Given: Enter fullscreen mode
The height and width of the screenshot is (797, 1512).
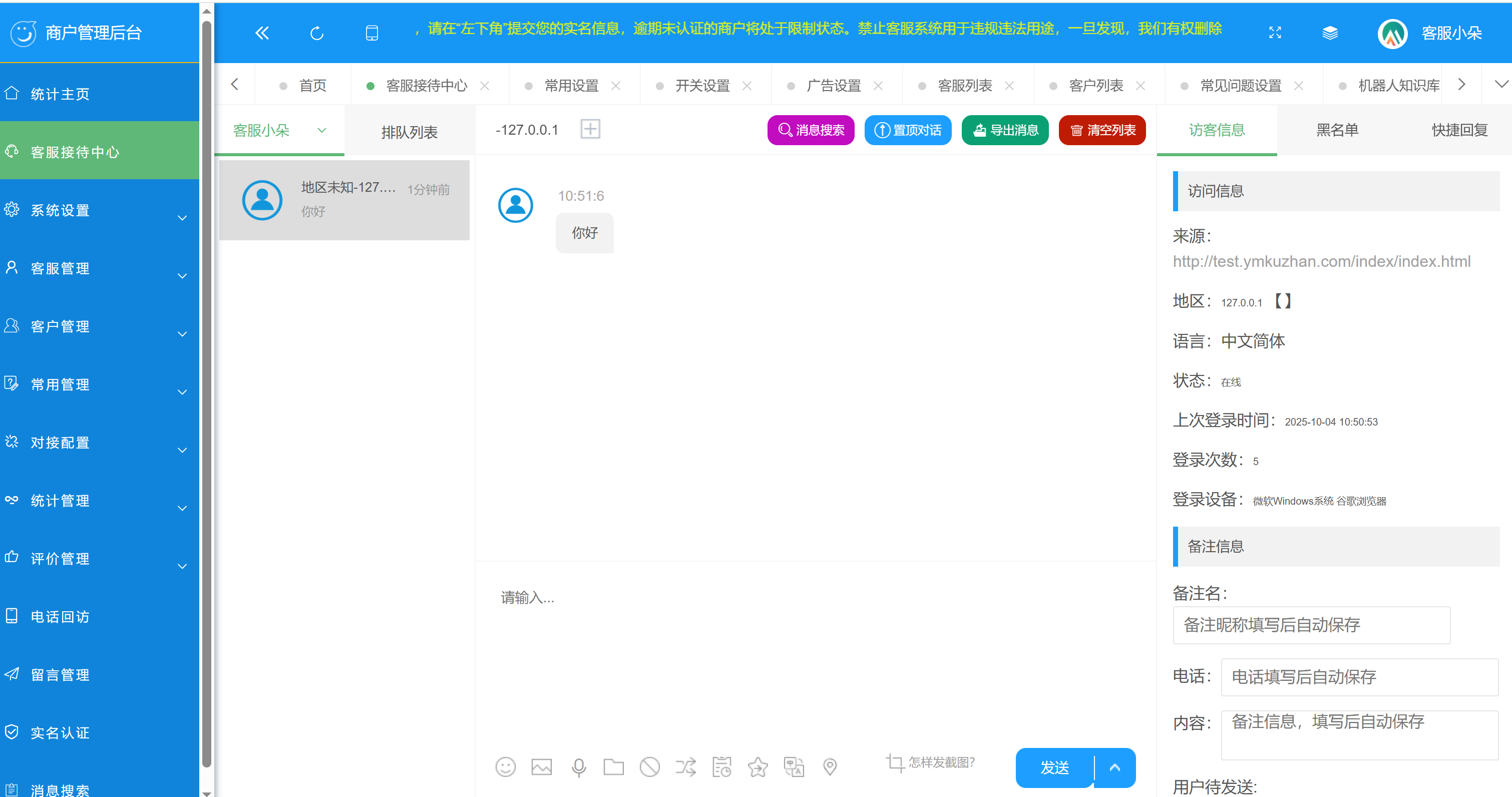Looking at the screenshot, I should pos(1275,33).
